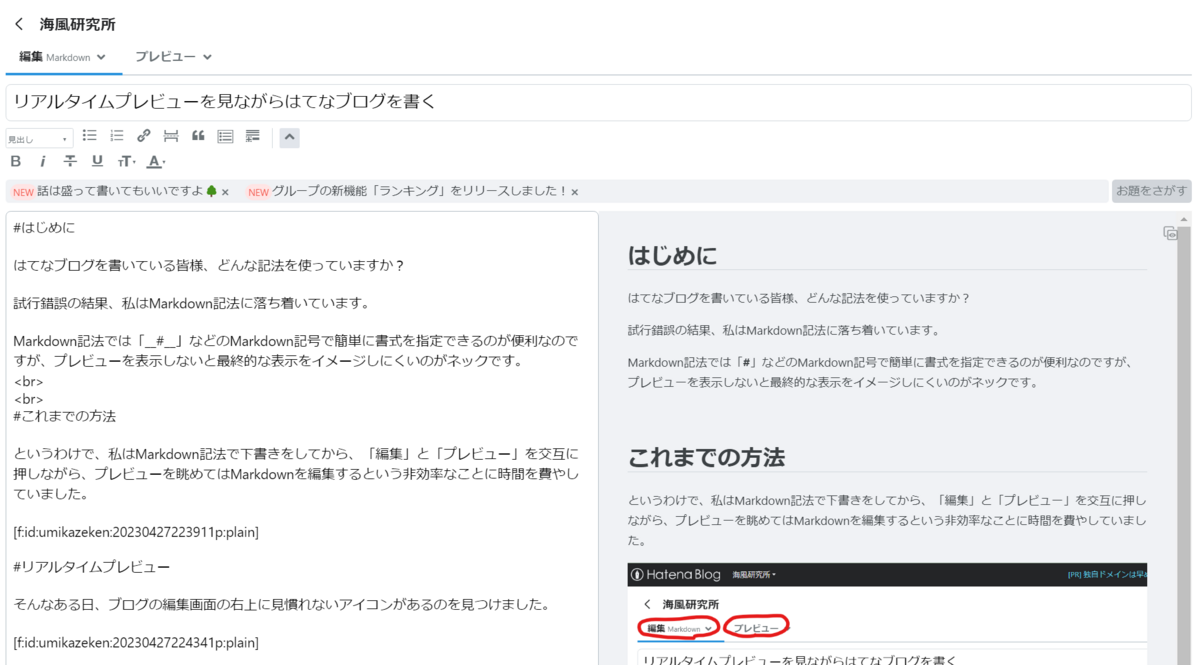Apply strikethrough formatting
The height and width of the screenshot is (665, 1200).
70,161
